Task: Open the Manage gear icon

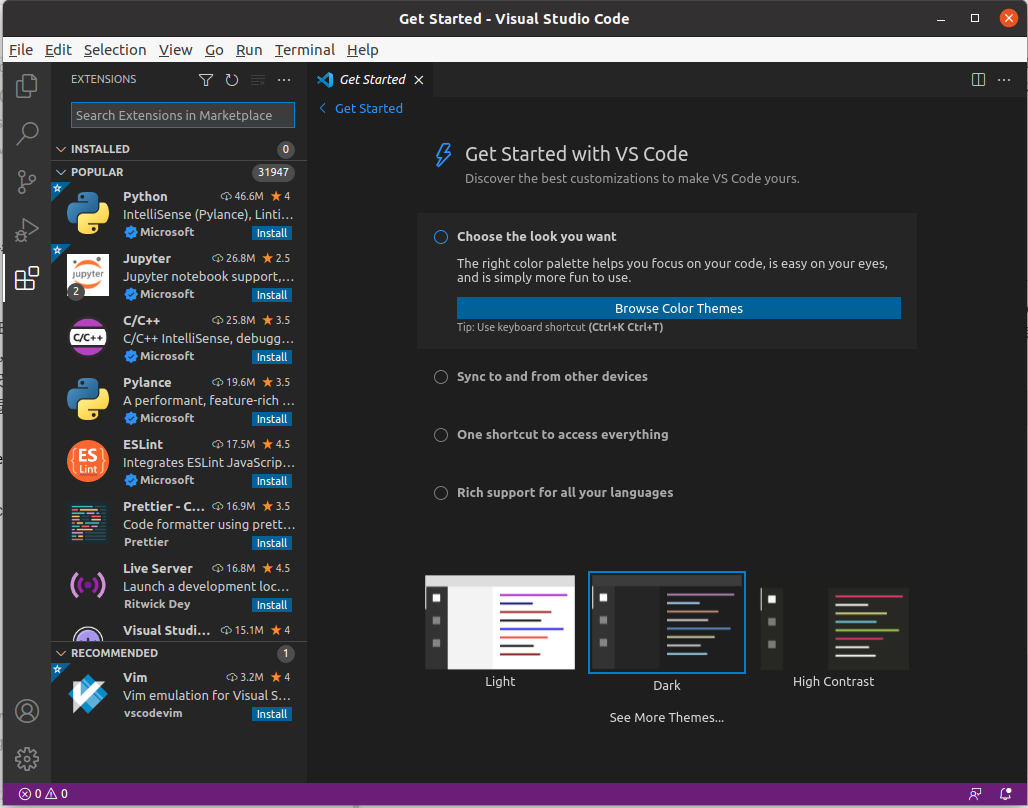Action: tap(27, 758)
